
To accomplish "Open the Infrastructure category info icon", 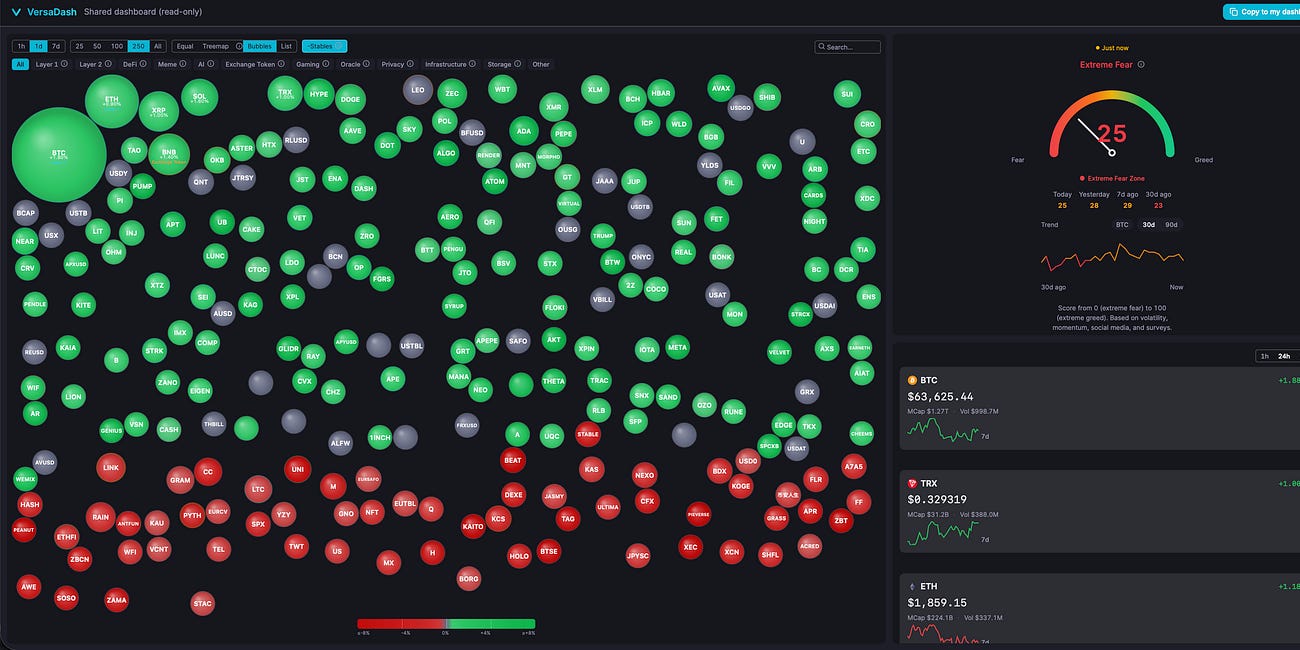I will coord(472,63).
